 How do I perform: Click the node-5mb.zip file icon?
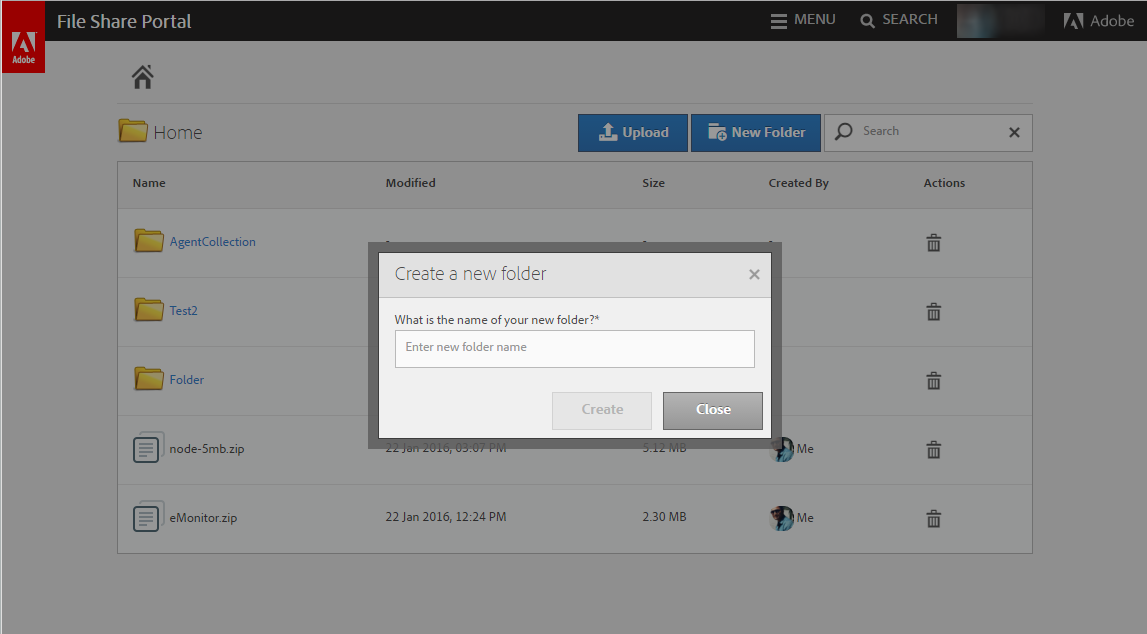(x=147, y=448)
